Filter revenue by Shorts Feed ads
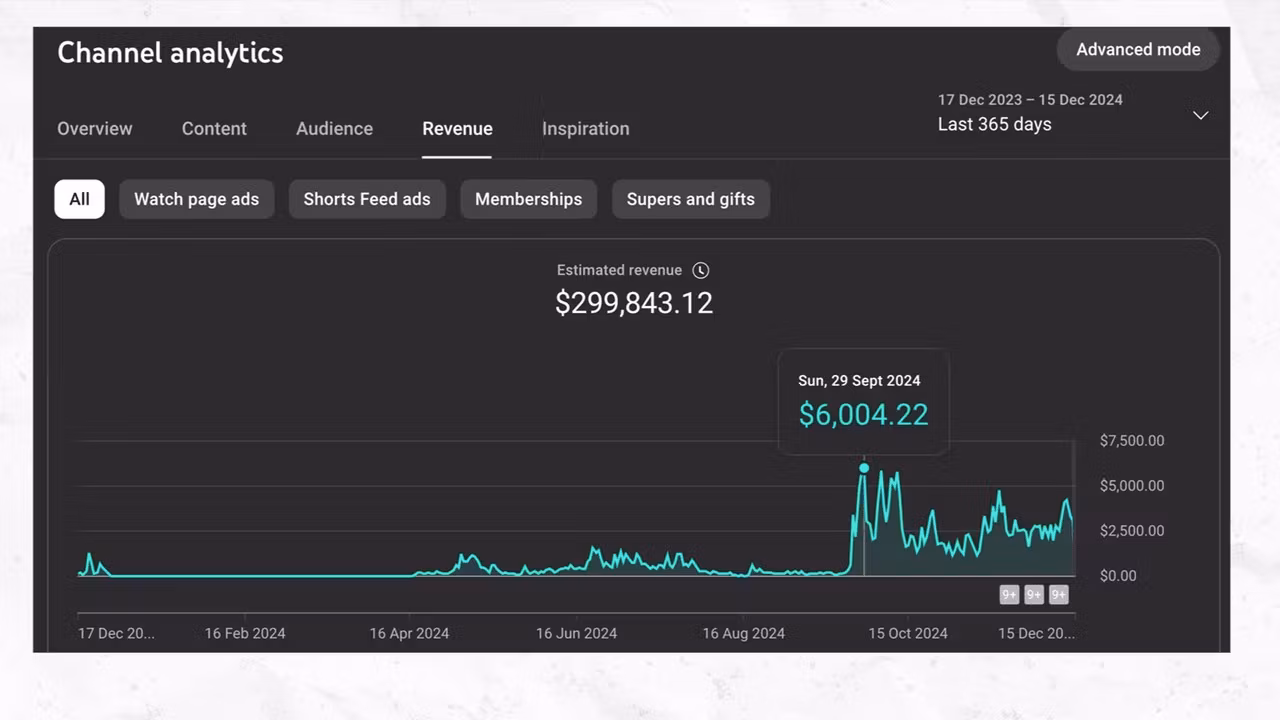Image resolution: width=1280 pixels, height=720 pixels. (367, 199)
